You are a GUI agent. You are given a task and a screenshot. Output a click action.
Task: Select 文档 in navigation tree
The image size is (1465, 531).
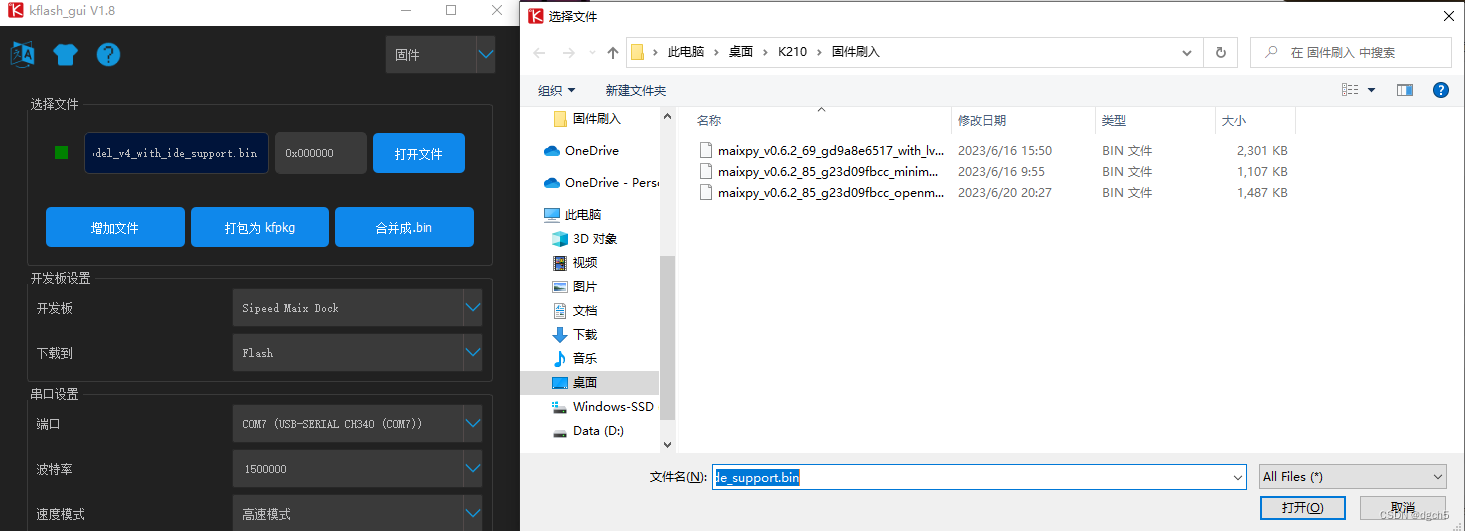click(x=575, y=310)
